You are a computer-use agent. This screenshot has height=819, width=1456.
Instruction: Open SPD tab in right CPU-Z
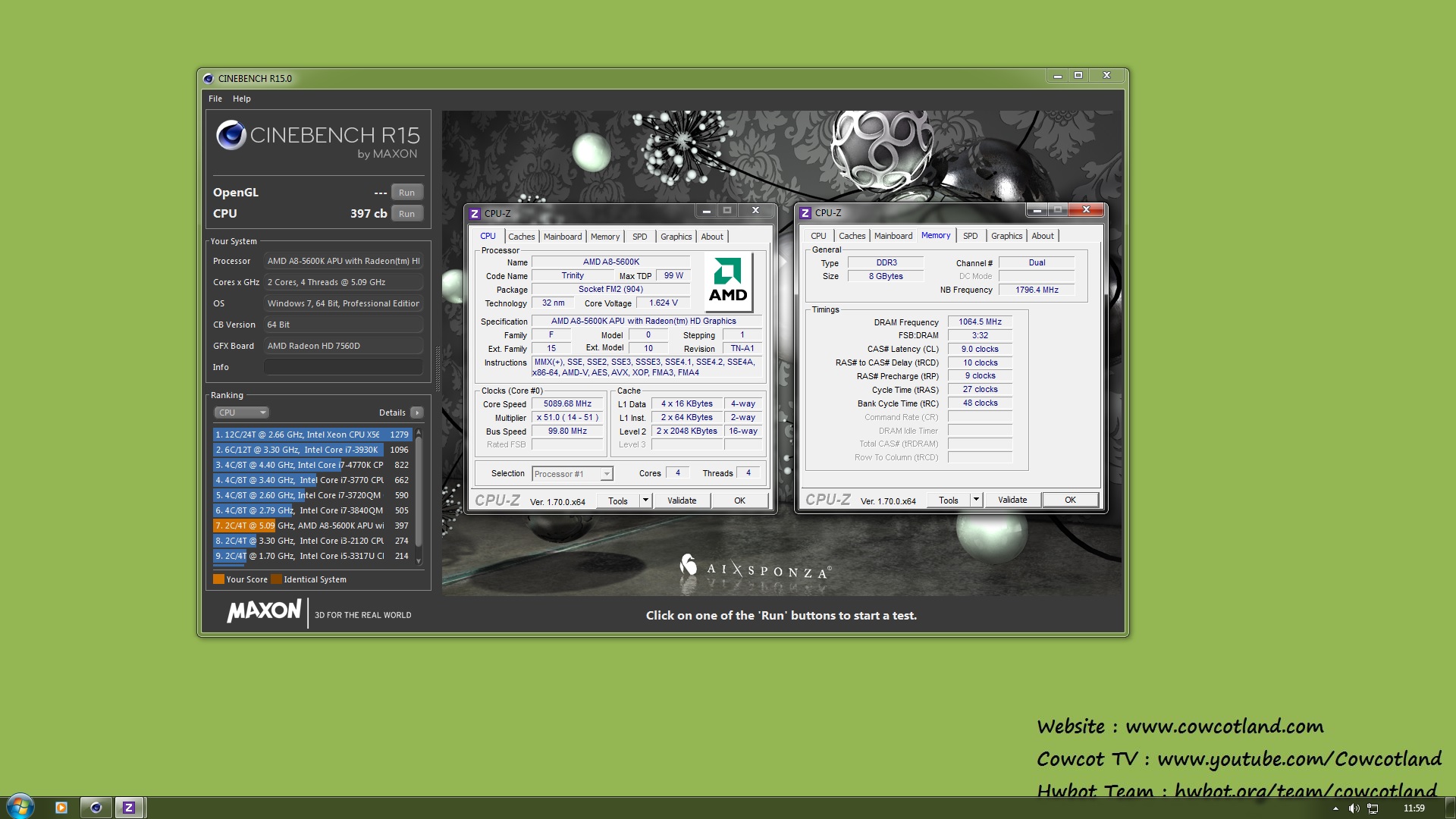pos(971,236)
